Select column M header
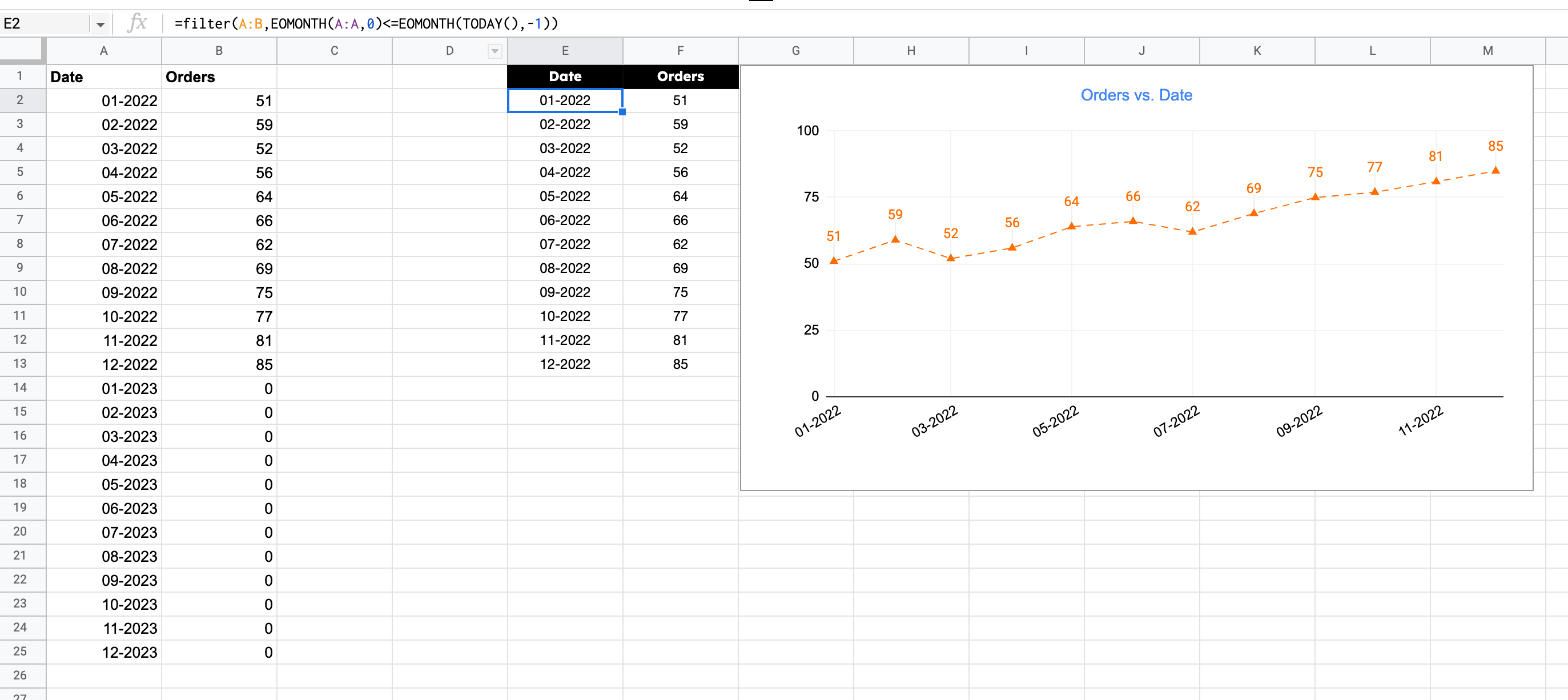 (1487, 51)
